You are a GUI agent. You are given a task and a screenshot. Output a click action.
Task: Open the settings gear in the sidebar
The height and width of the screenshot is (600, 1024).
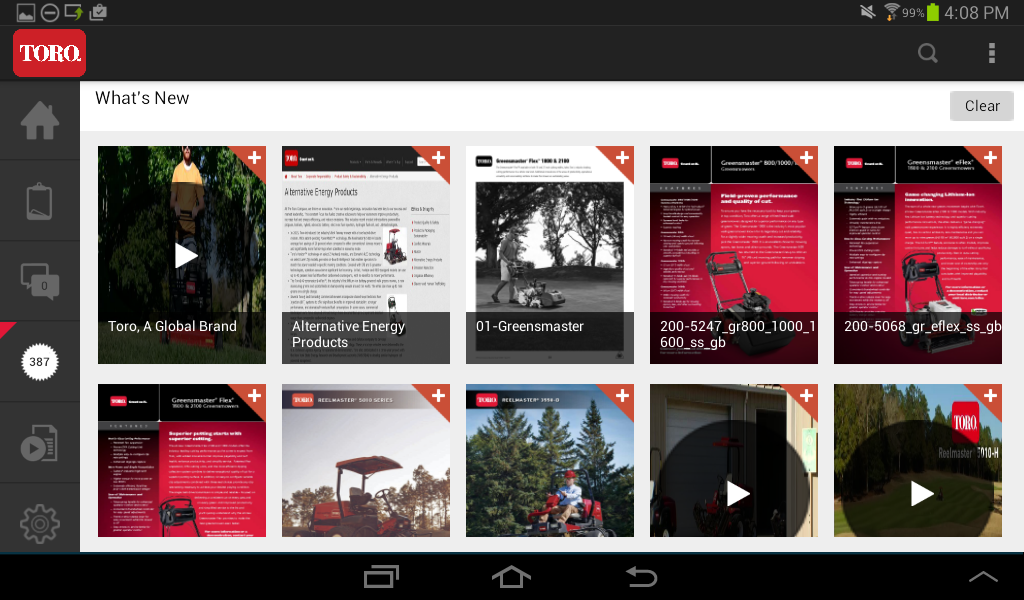click(x=40, y=524)
